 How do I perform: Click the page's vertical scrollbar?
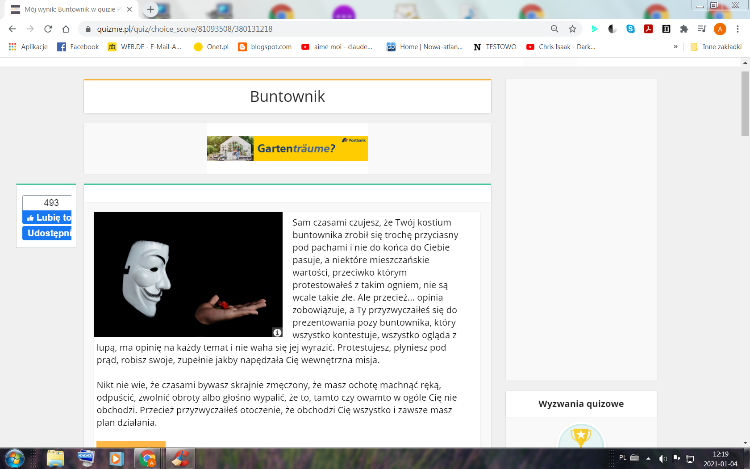click(744, 250)
